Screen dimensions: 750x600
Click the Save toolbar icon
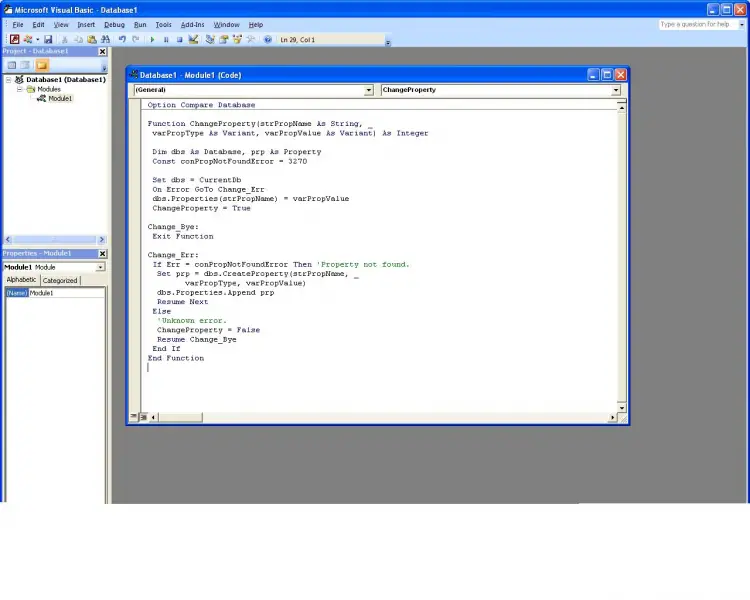(x=48, y=39)
